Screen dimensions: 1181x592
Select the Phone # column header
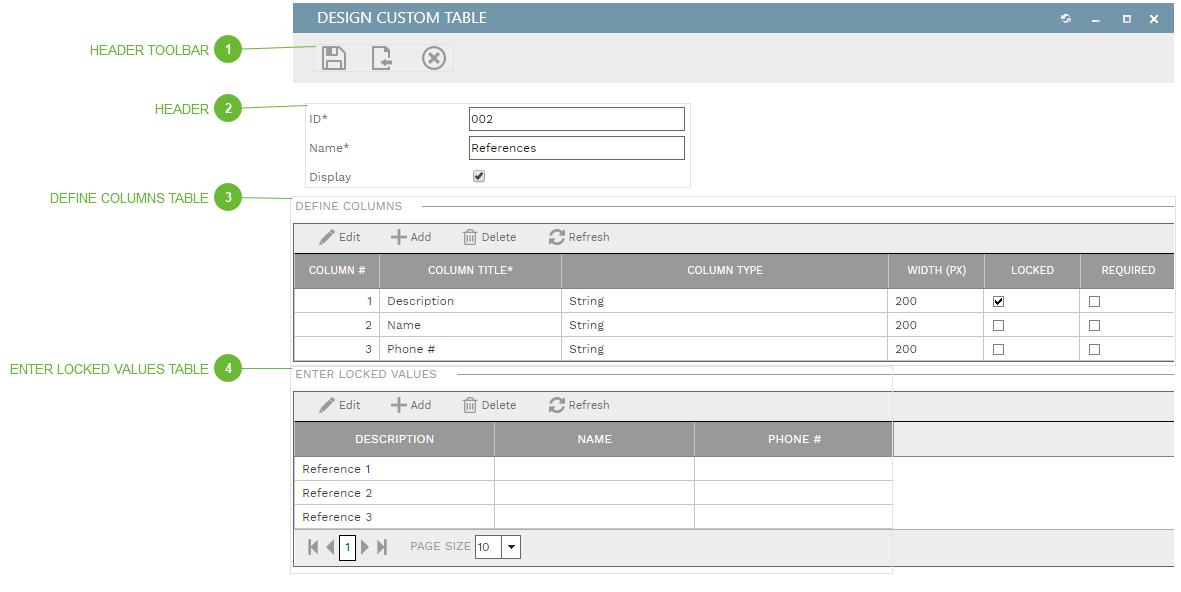(793, 439)
